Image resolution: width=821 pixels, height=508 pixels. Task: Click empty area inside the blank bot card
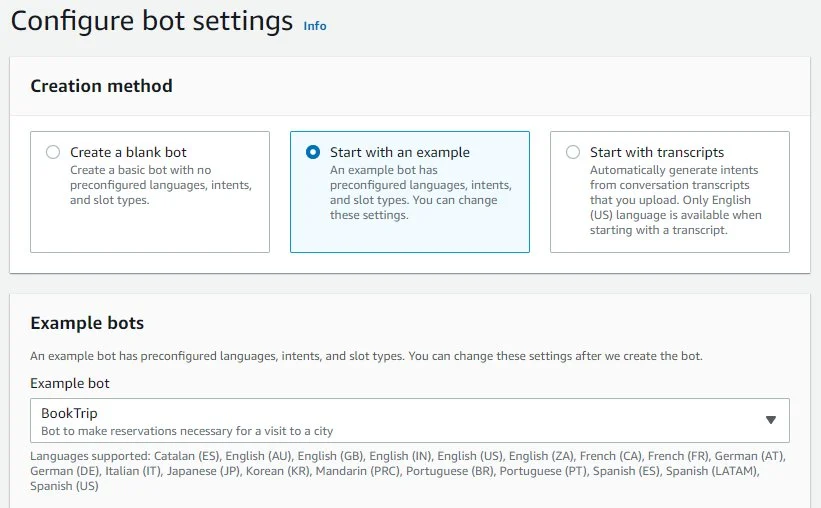150,230
